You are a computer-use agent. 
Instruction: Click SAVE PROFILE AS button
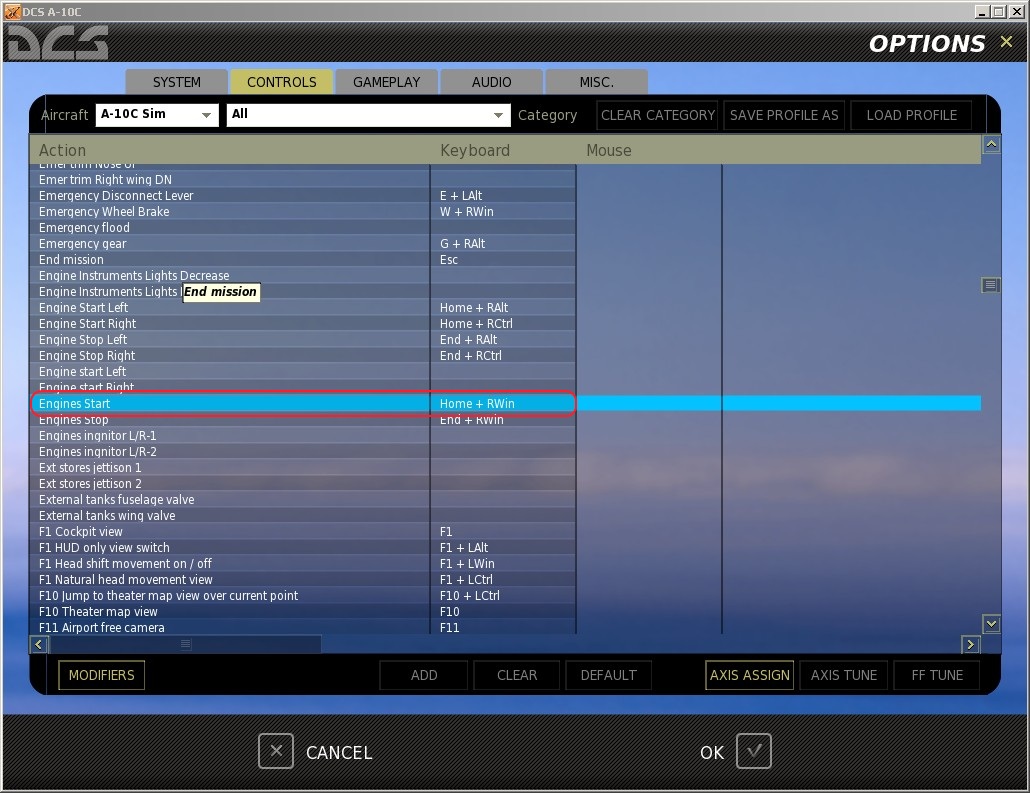coord(784,115)
